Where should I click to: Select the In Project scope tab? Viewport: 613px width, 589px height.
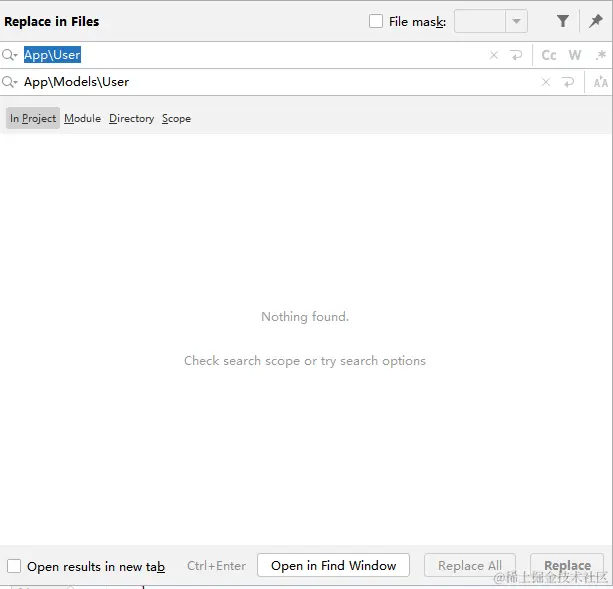[33, 118]
